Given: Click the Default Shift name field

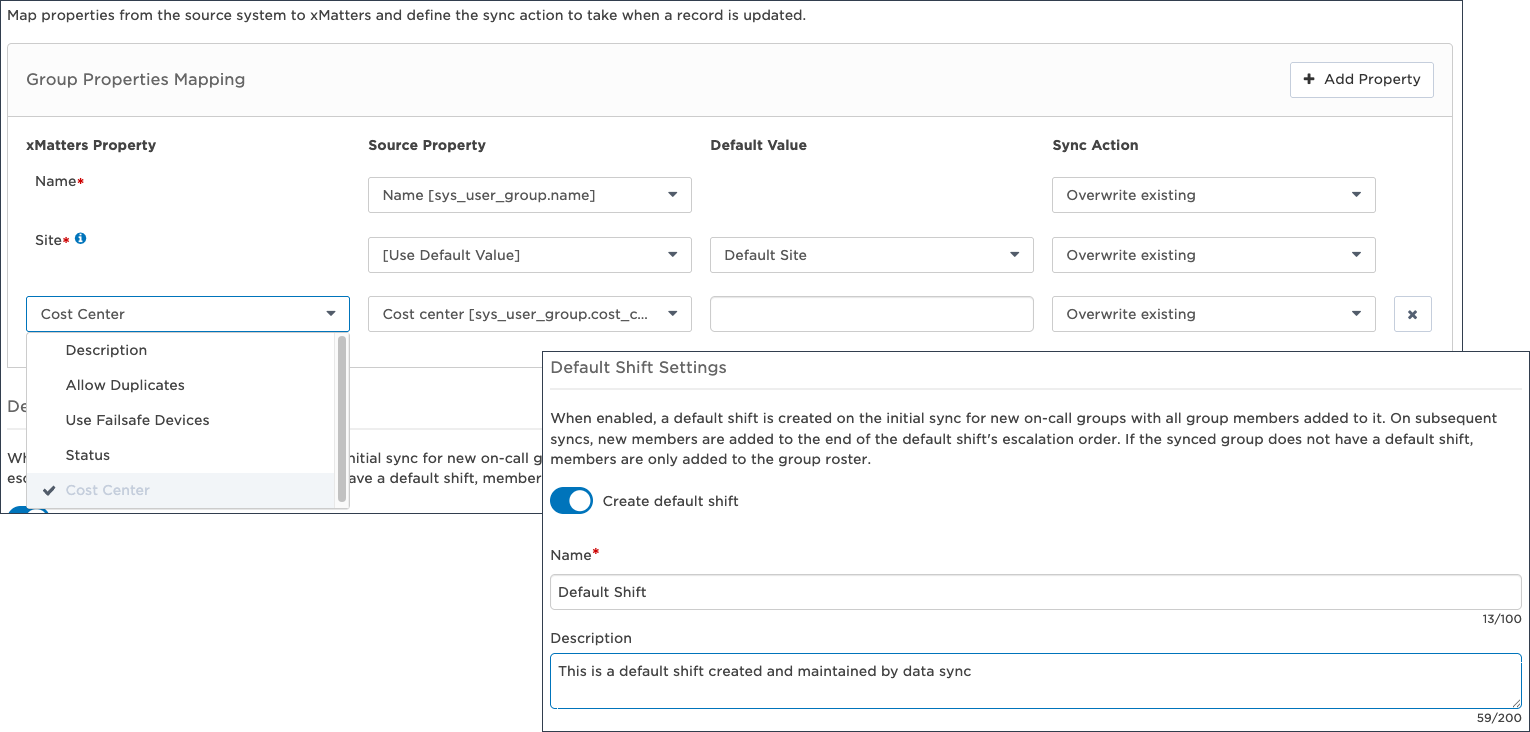Looking at the screenshot, I should click(x=1036, y=592).
